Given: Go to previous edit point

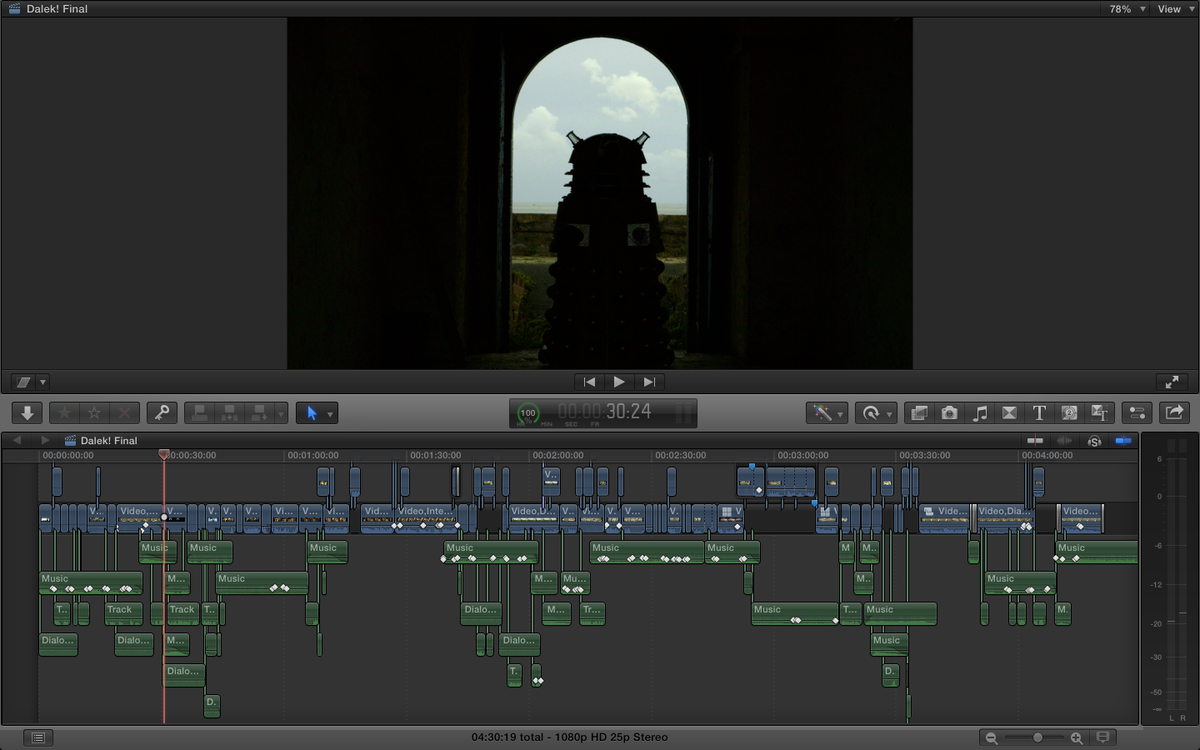Looking at the screenshot, I should click(589, 382).
